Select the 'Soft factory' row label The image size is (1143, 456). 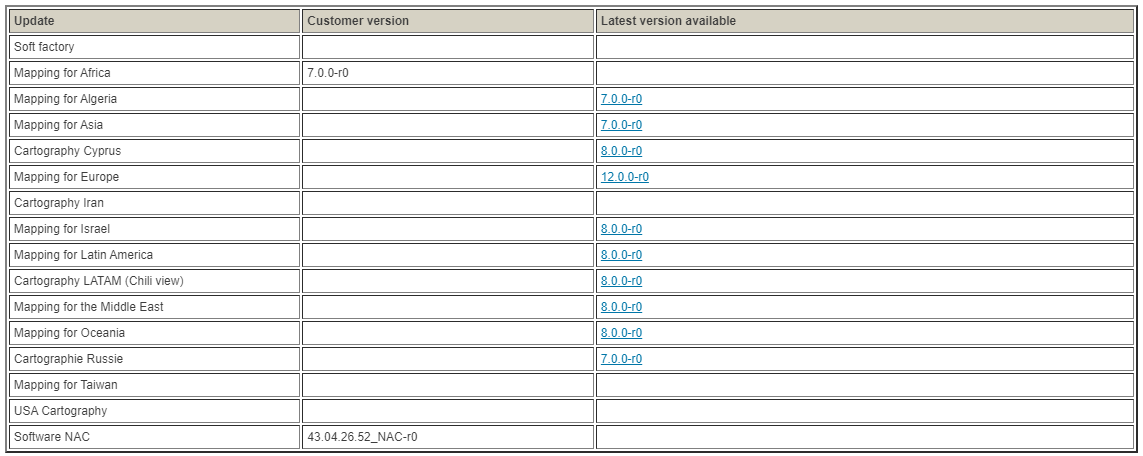click(x=44, y=47)
